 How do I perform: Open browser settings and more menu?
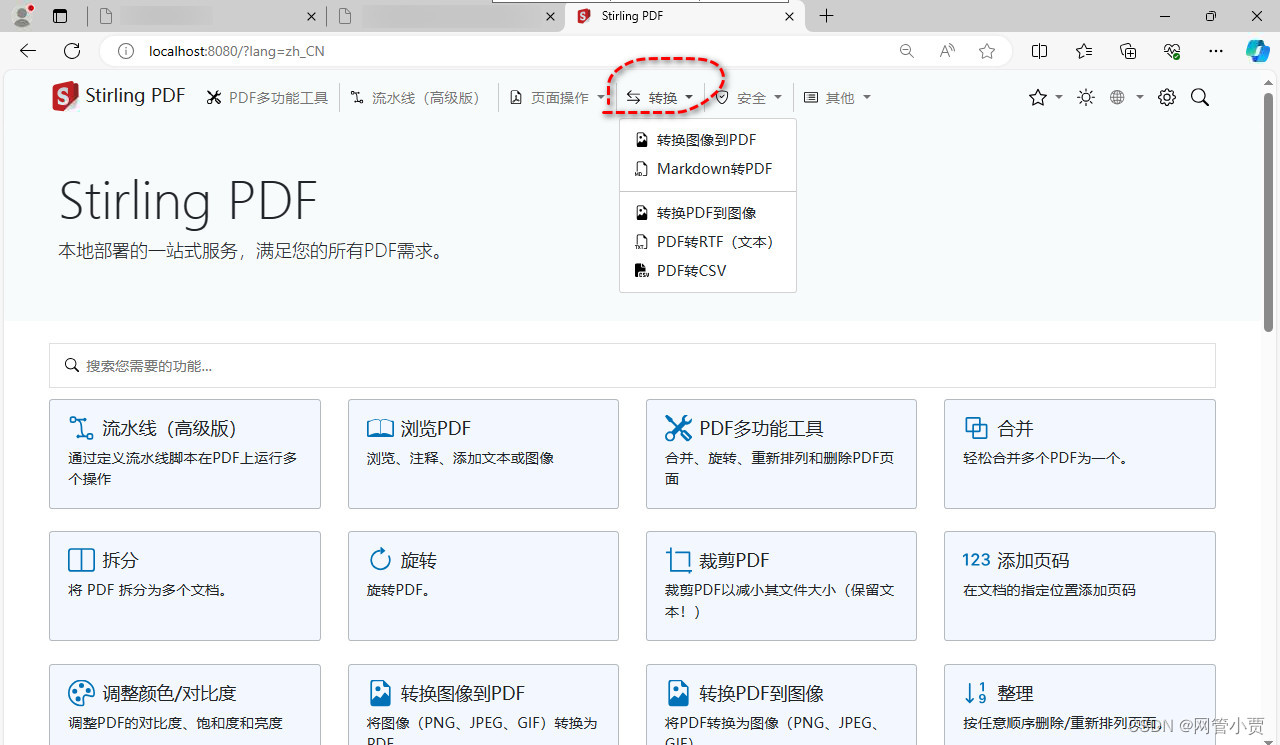click(x=1216, y=51)
